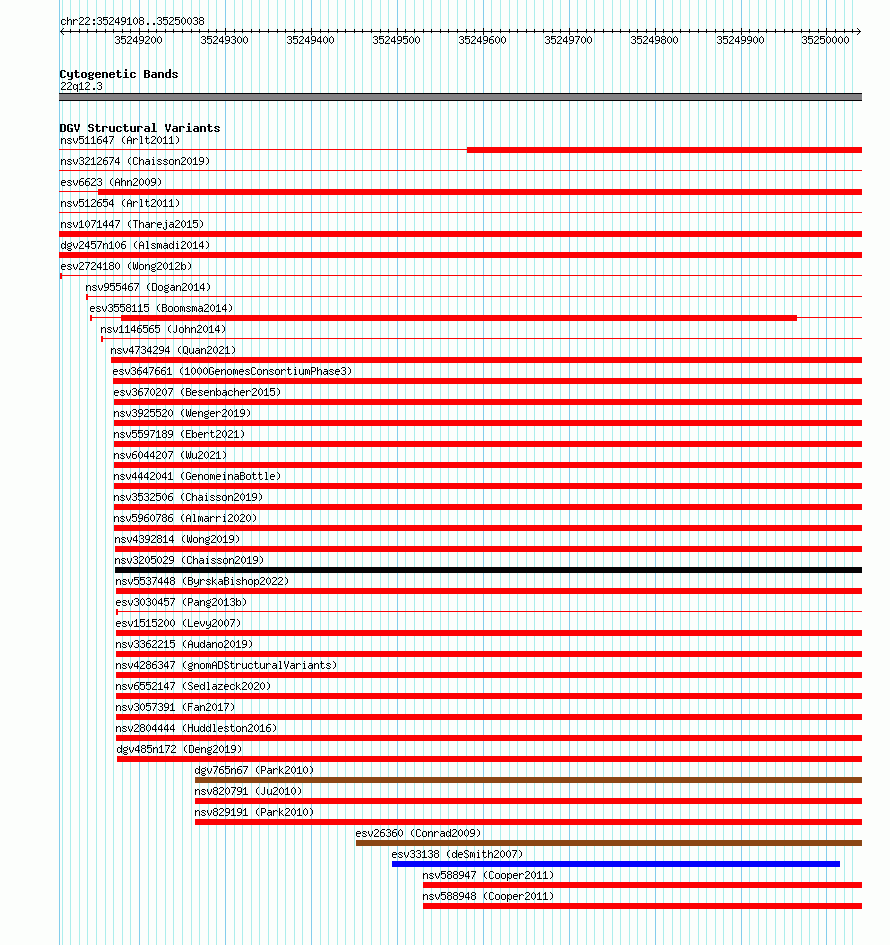The height and width of the screenshot is (945, 890).
Task: Click nsv829191 (Park2010) label
Action: click(254, 812)
